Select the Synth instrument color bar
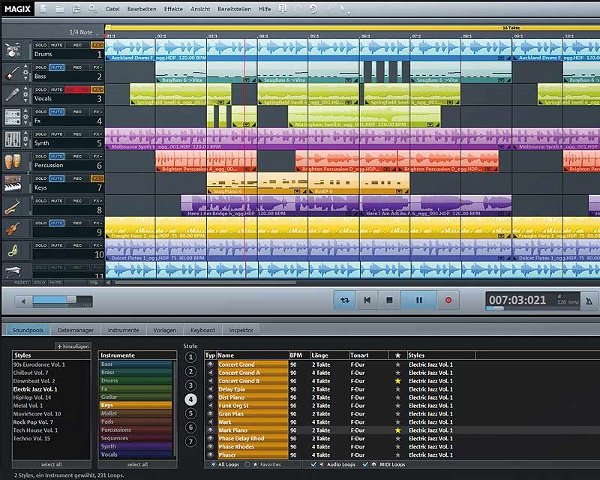This screenshot has width=600, height=480. click(136, 446)
